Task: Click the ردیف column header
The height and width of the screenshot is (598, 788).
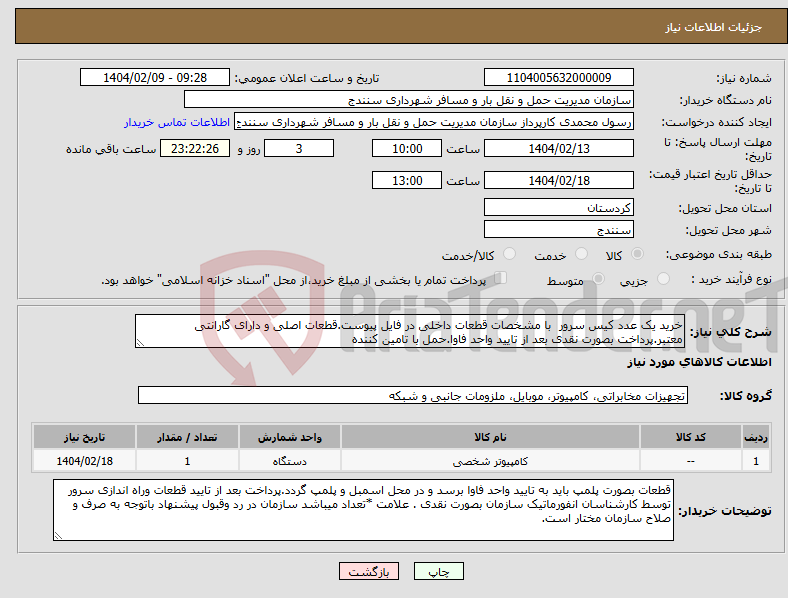Action: pyautogui.click(x=756, y=437)
